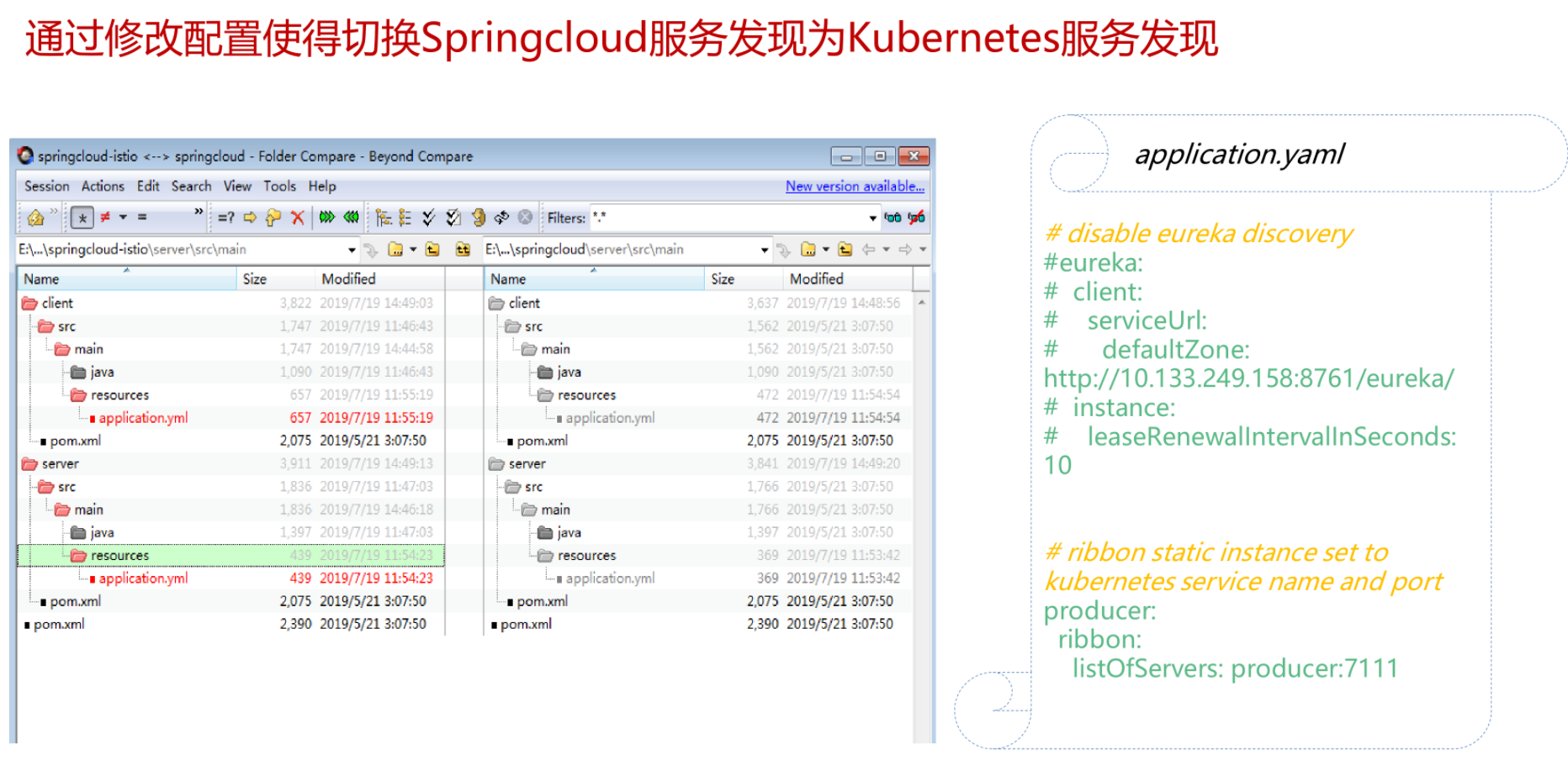Click Up One Level icon for springcloud-istio path
The height and width of the screenshot is (771, 1568).
click(432, 250)
